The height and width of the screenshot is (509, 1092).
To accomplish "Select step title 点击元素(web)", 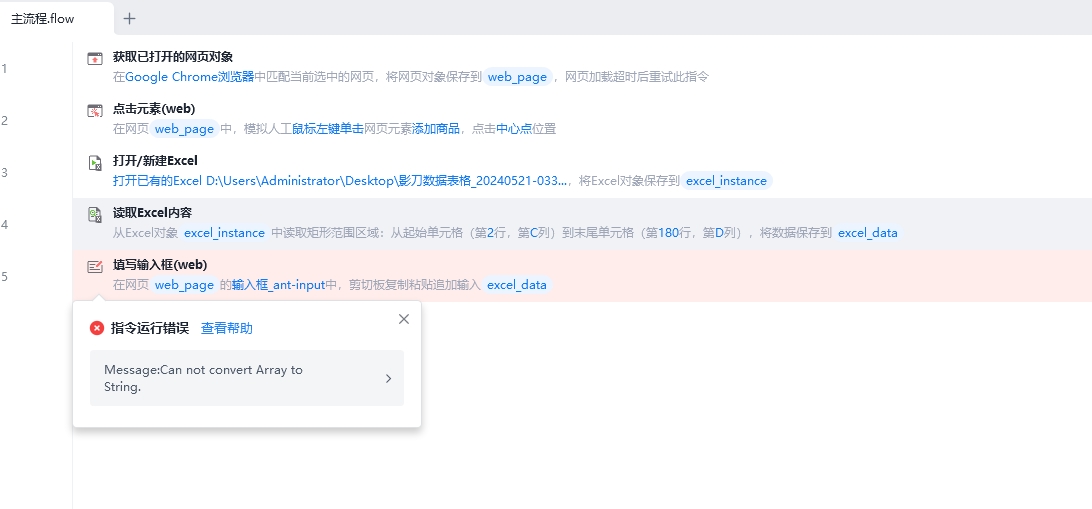I will 154,109.
